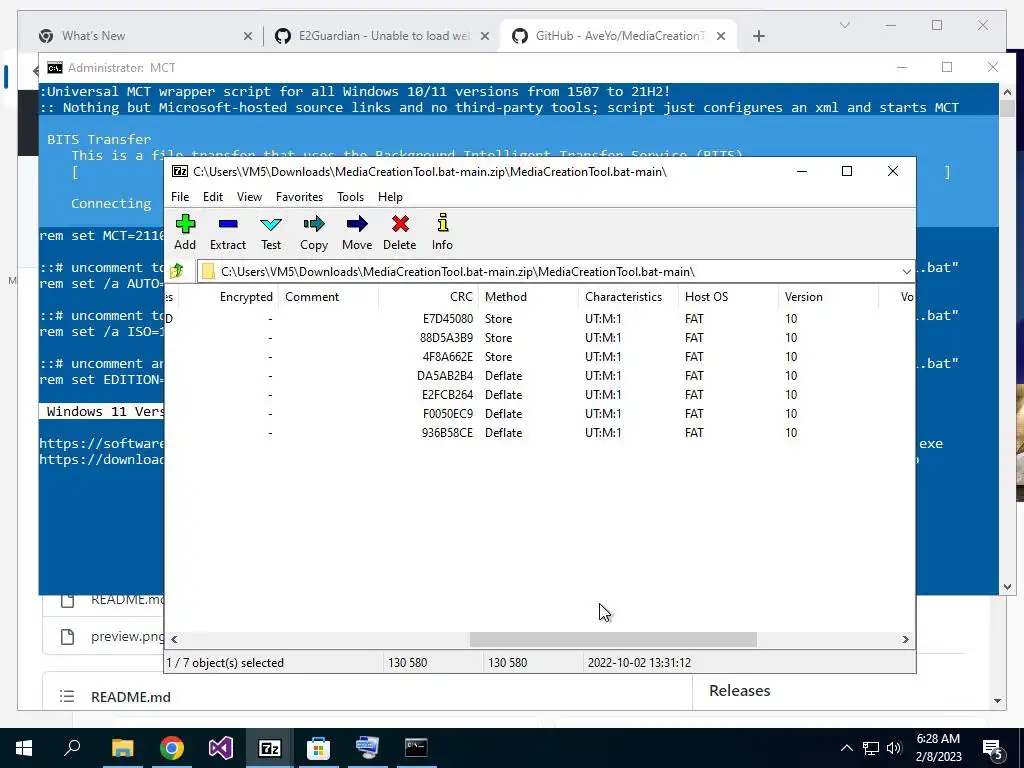Open the Favorites menu

click(x=299, y=197)
